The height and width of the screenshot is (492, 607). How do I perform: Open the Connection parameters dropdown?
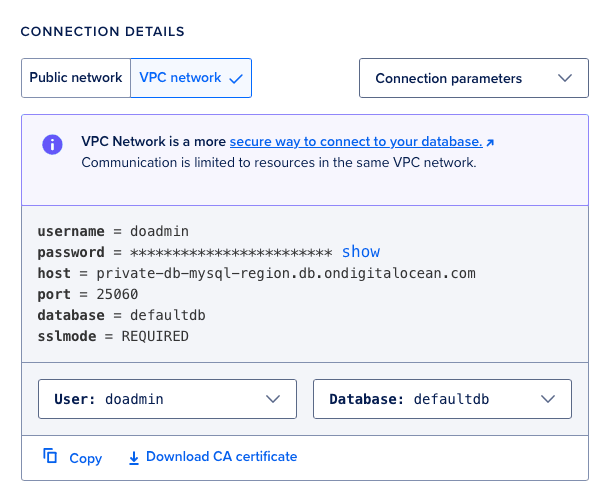coord(473,78)
